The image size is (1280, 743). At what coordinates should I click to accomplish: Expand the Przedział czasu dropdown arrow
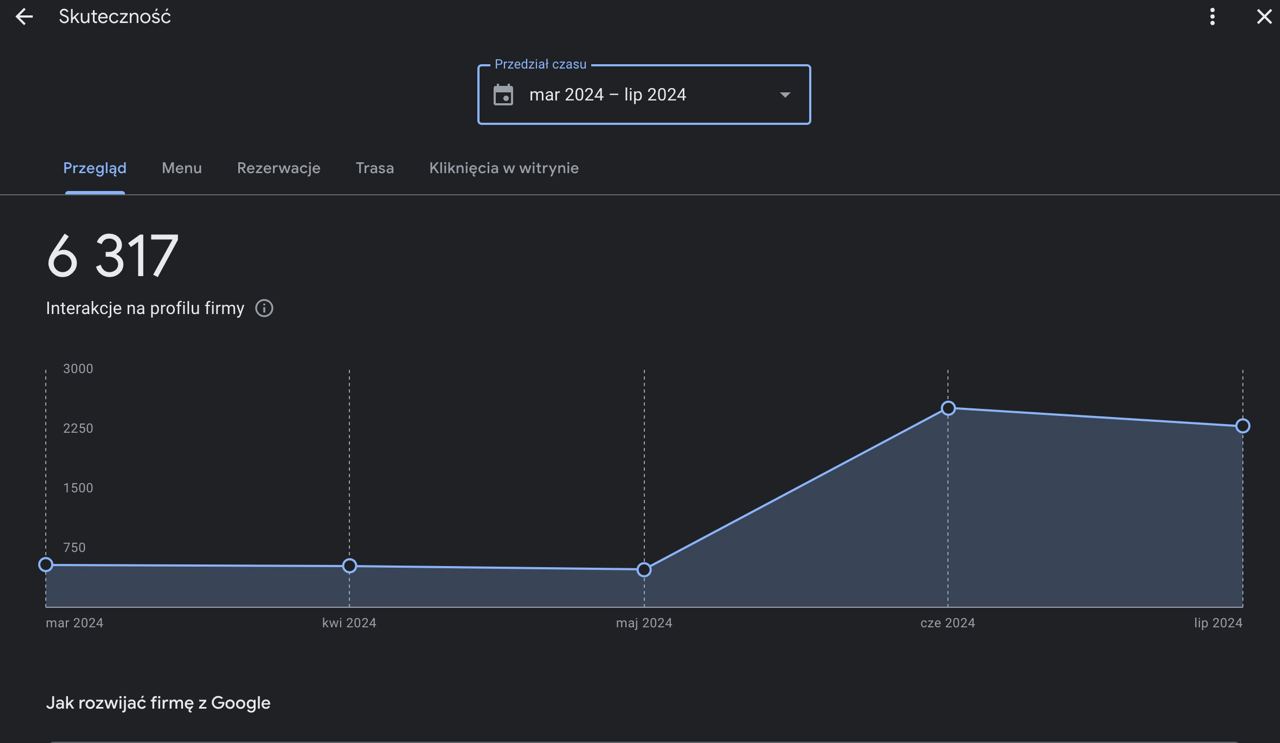coord(785,95)
